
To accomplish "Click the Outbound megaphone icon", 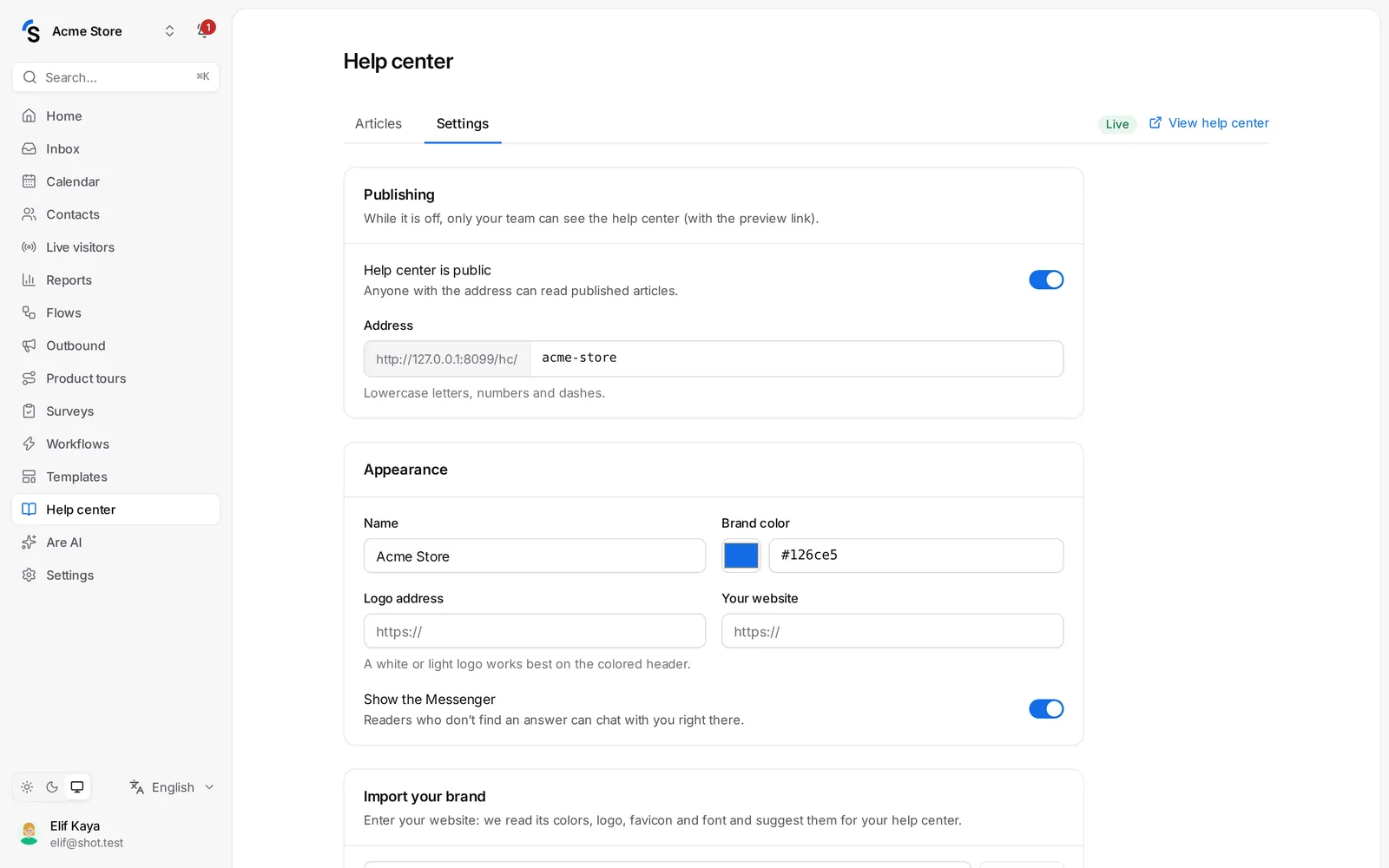I will pyautogui.click(x=29, y=345).
